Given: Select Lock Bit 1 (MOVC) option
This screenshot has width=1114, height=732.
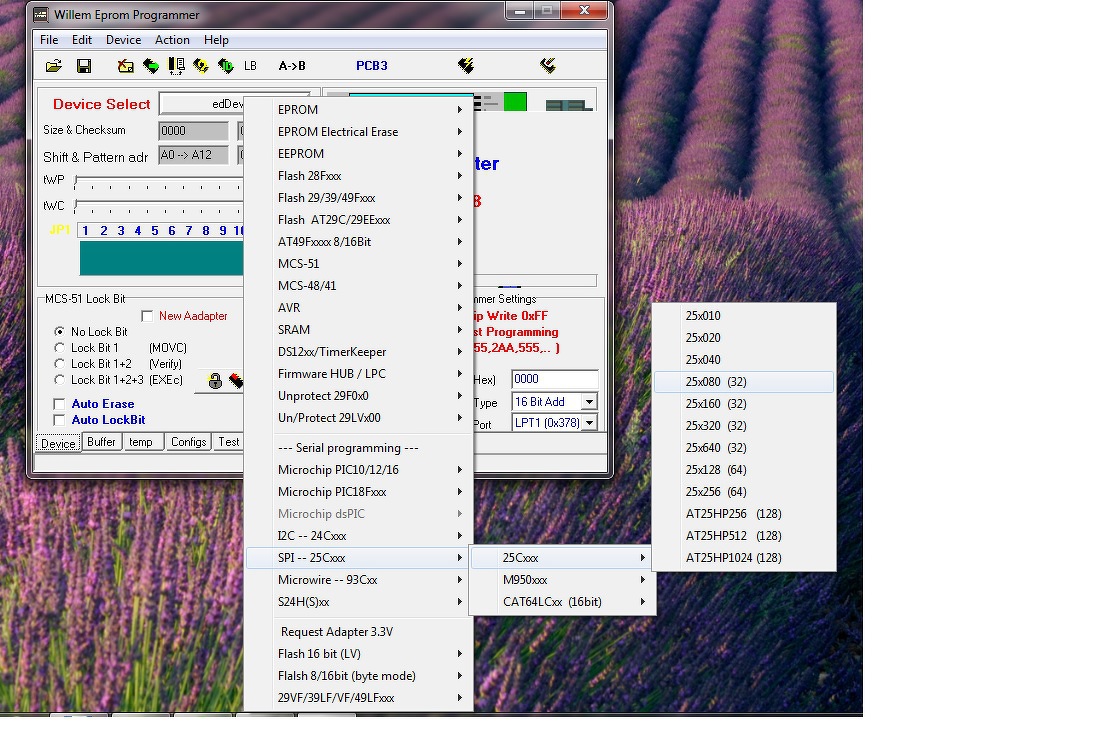Looking at the screenshot, I should (60, 348).
